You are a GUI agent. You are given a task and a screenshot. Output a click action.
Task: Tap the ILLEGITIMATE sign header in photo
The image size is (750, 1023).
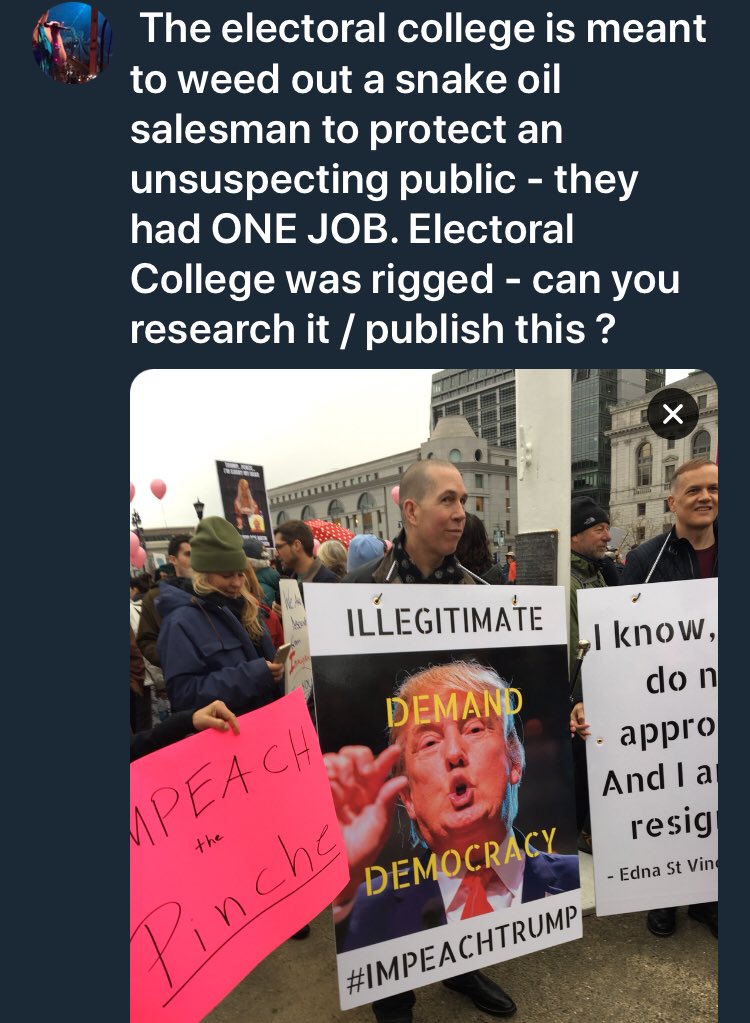click(x=444, y=620)
